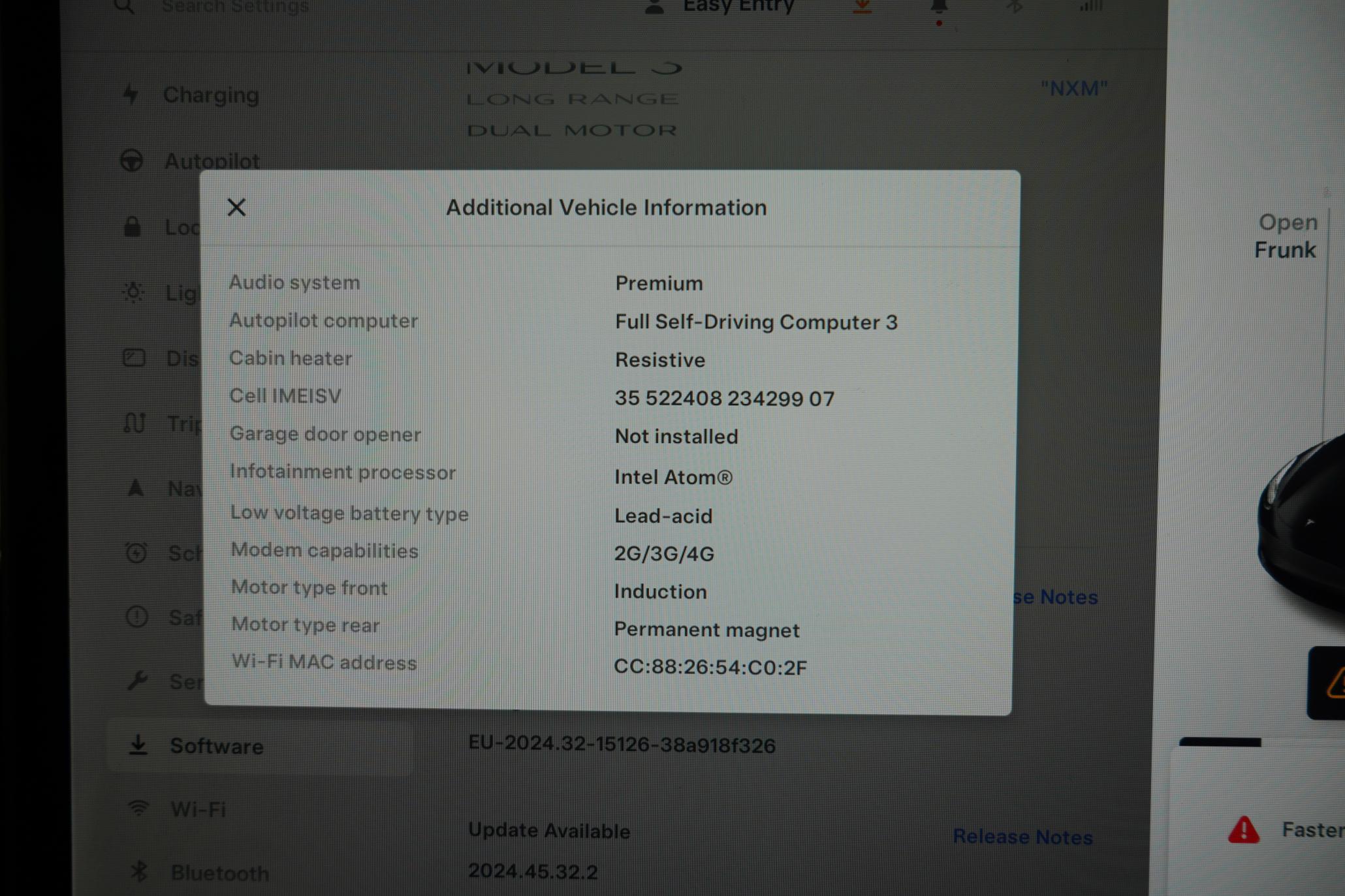Click the Lights bulb icon

point(134,292)
